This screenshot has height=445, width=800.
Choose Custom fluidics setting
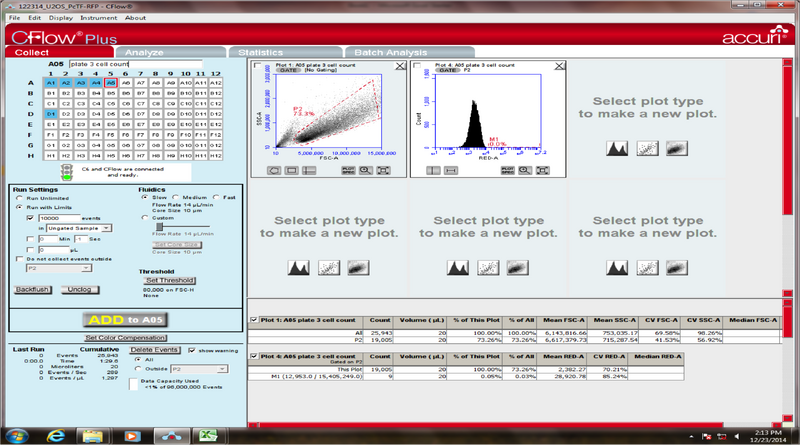(x=145, y=217)
